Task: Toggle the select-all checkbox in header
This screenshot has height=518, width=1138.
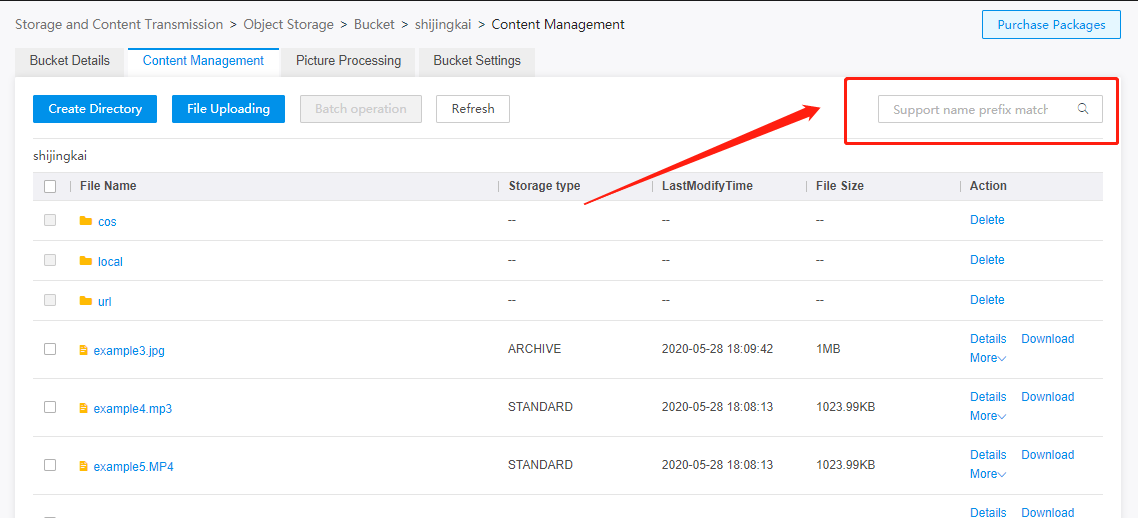Action: (x=50, y=186)
